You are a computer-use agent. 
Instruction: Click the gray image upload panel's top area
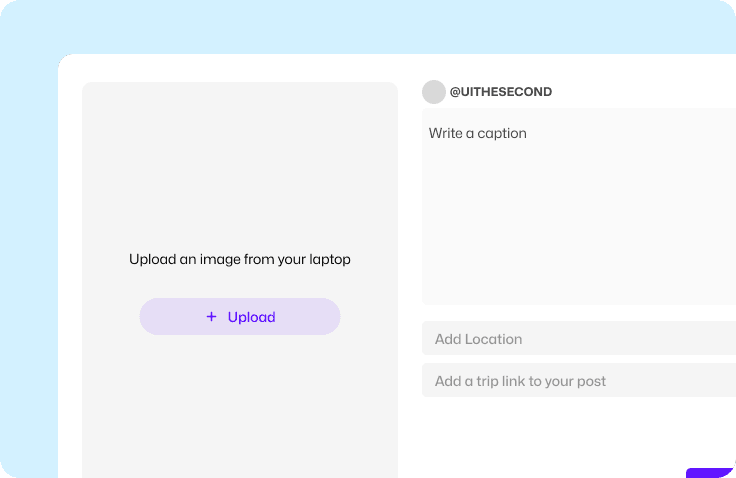(x=240, y=140)
